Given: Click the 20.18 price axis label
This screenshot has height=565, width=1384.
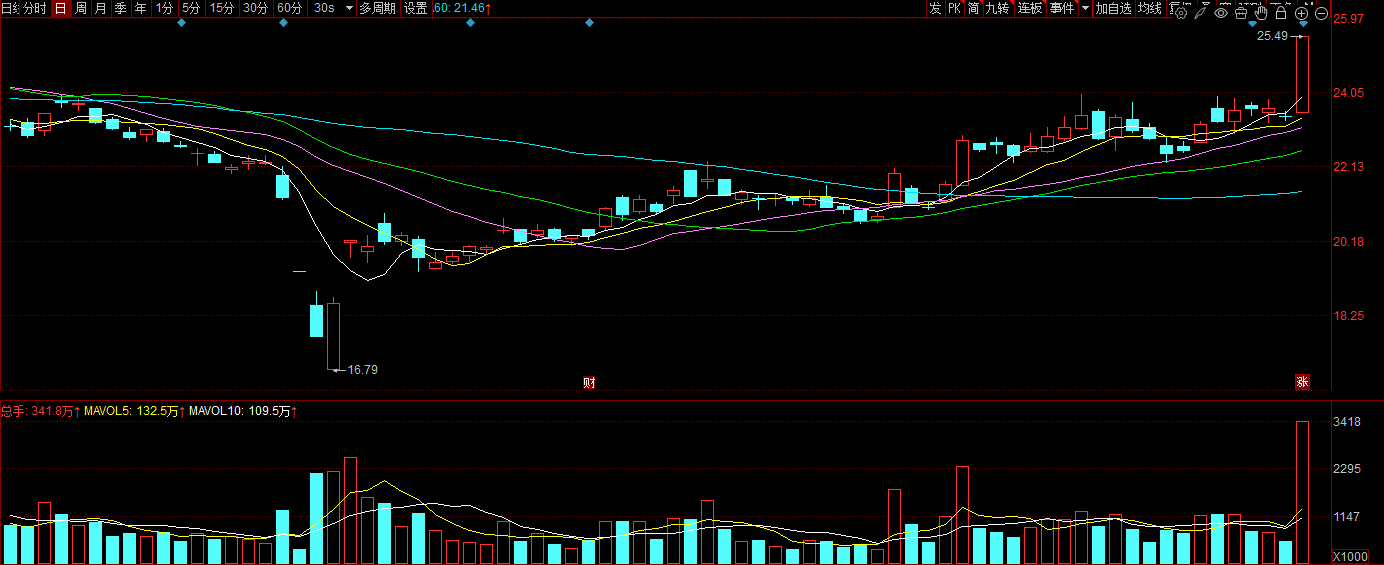Looking at the screenshot, I should pyautogui.click(x=1350, y=242).
